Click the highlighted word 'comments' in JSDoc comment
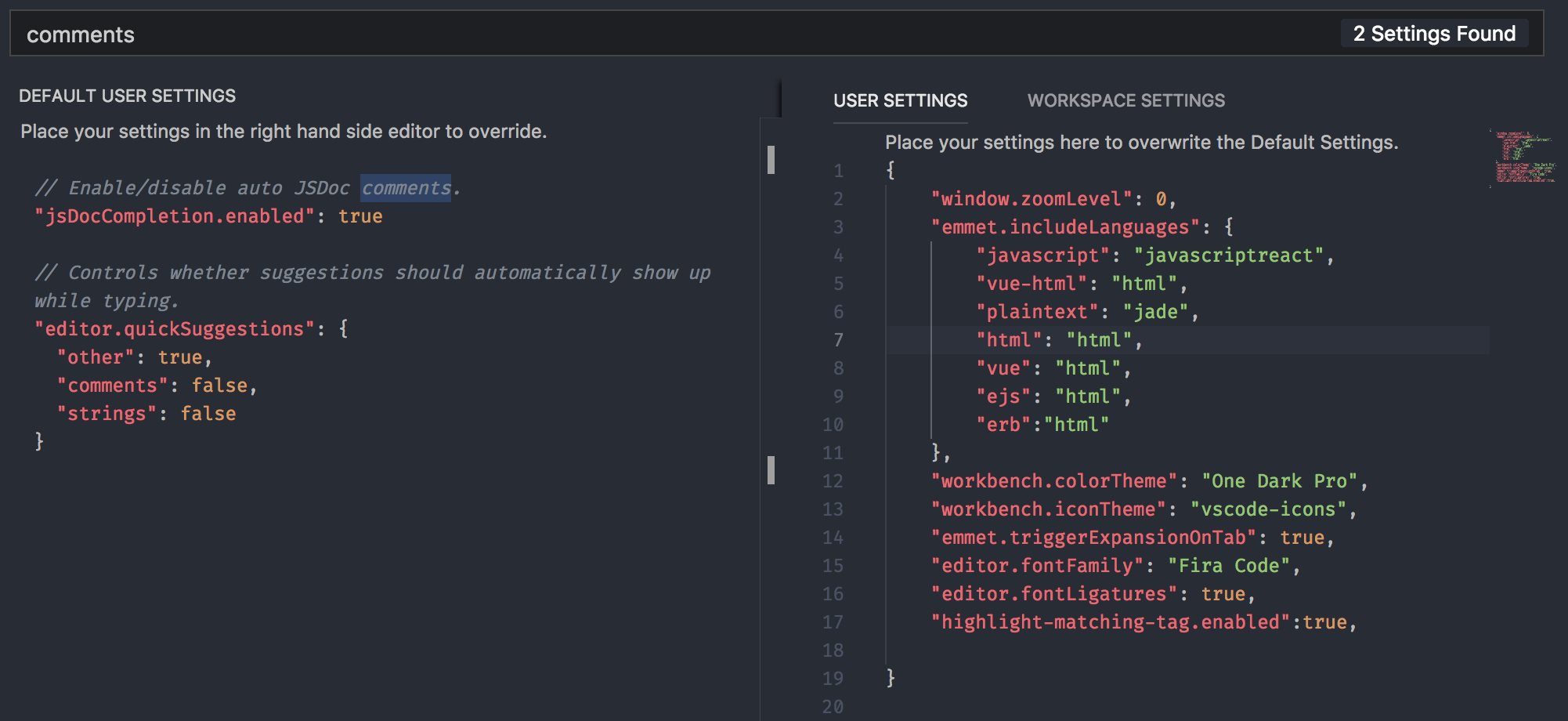This screenshot has width=1568, height=721. coord(406,188)
